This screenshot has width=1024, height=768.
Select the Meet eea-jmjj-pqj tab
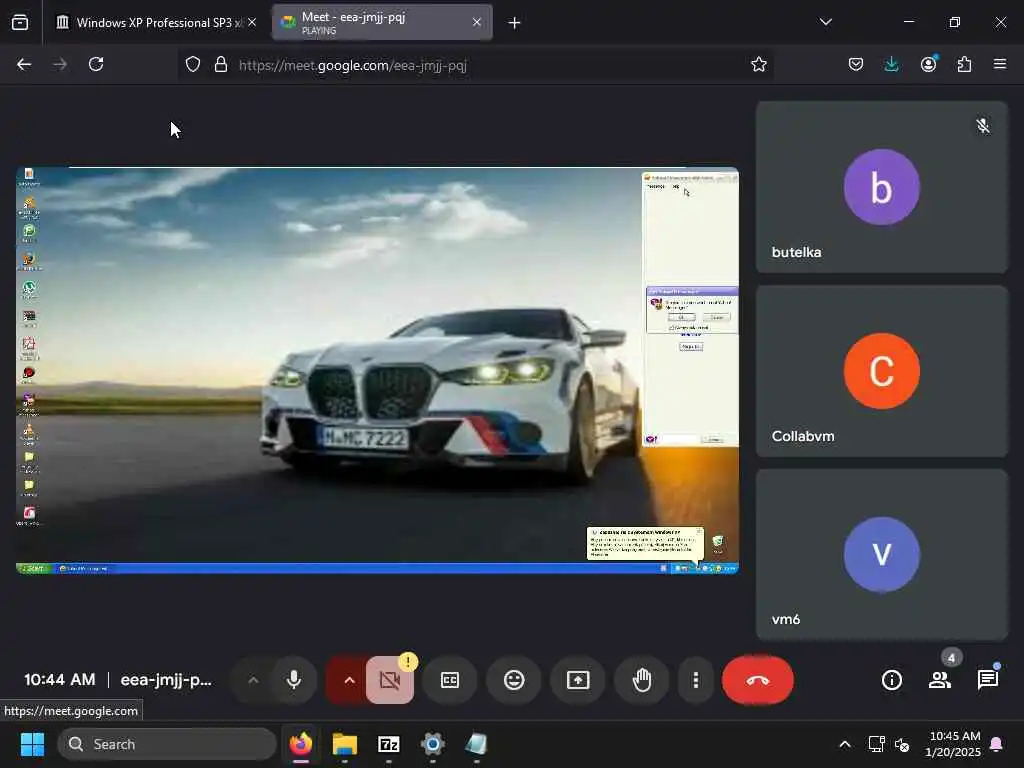382,23
